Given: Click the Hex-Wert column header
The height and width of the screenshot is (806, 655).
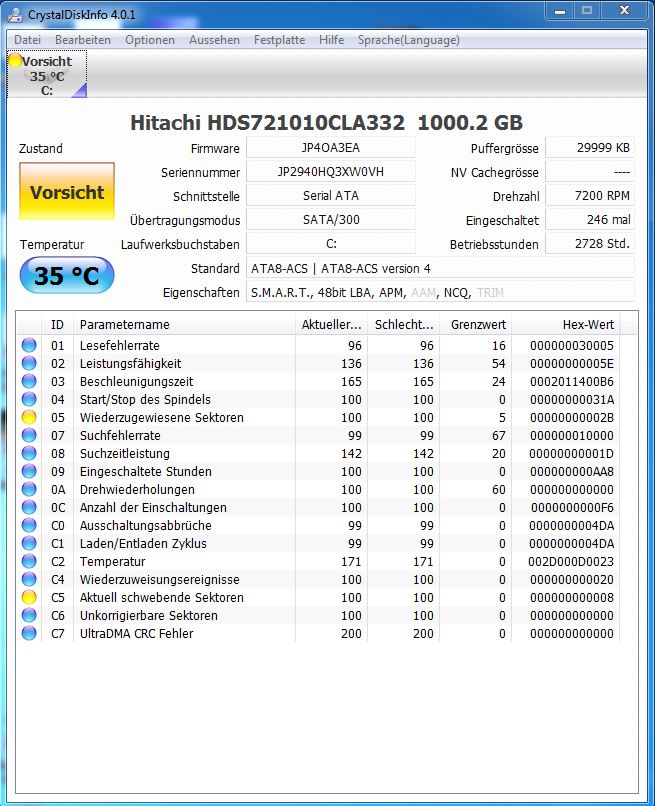Looking at the screenshot, I should (x=566, y=324).
